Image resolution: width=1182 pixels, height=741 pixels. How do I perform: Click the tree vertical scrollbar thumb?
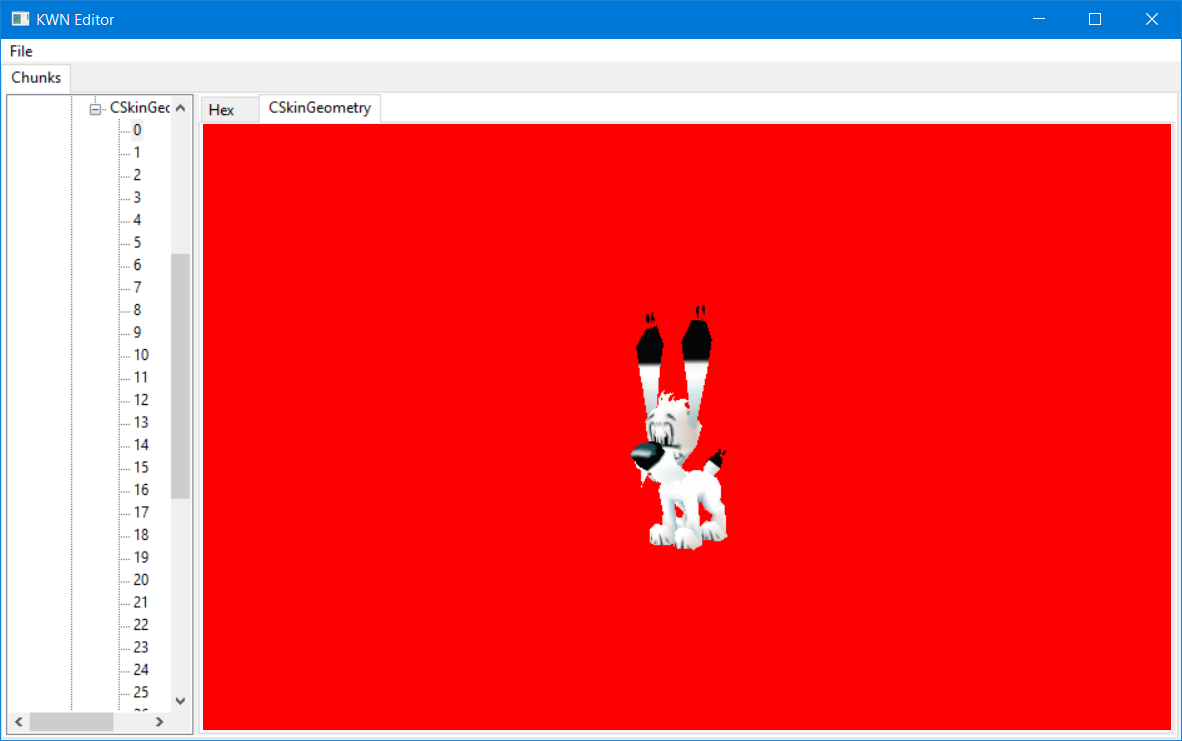(180, 376)
